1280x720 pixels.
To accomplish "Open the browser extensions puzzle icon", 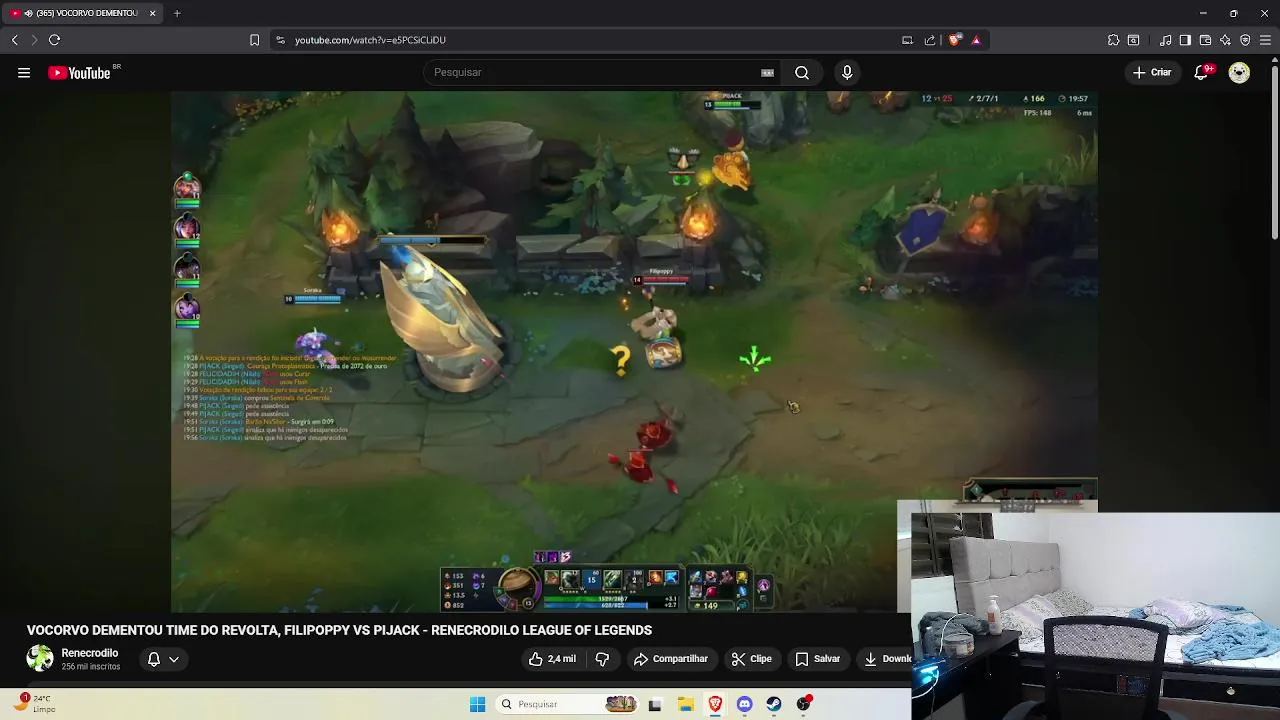I will [x=1113, y=40].
